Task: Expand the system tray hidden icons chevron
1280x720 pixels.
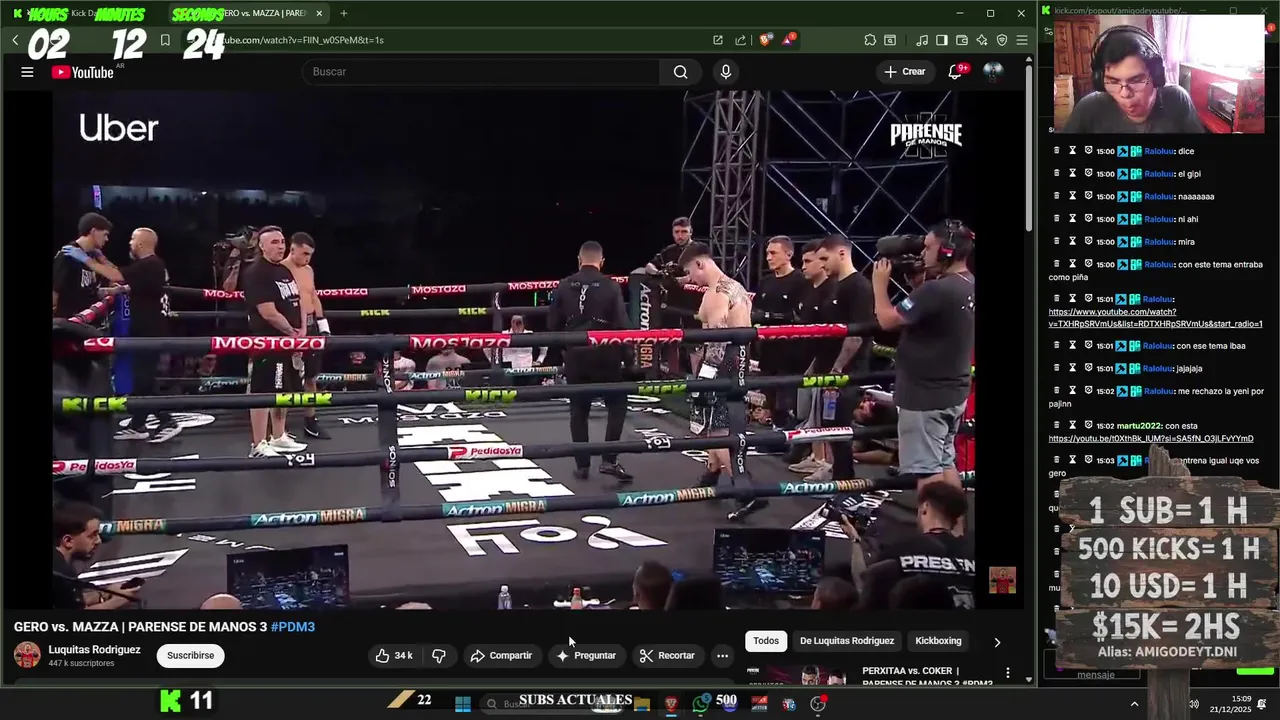Action: click(x=1134, y=704)
